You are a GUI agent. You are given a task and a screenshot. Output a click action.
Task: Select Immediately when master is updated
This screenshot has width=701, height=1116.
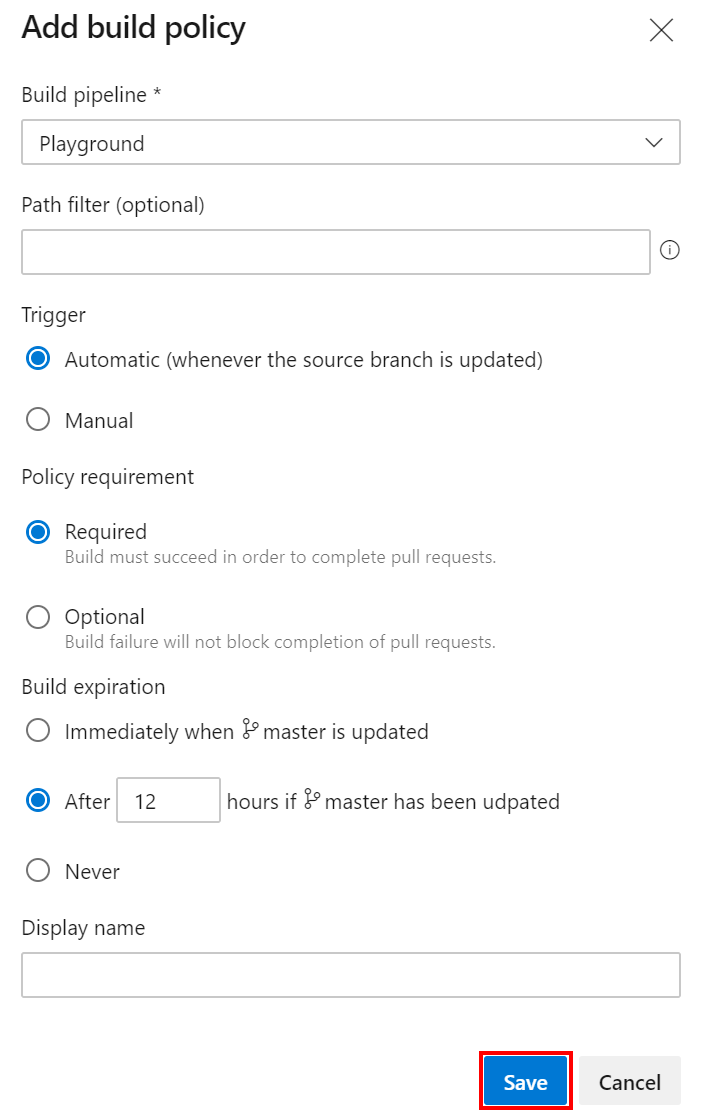pos(37,730)
